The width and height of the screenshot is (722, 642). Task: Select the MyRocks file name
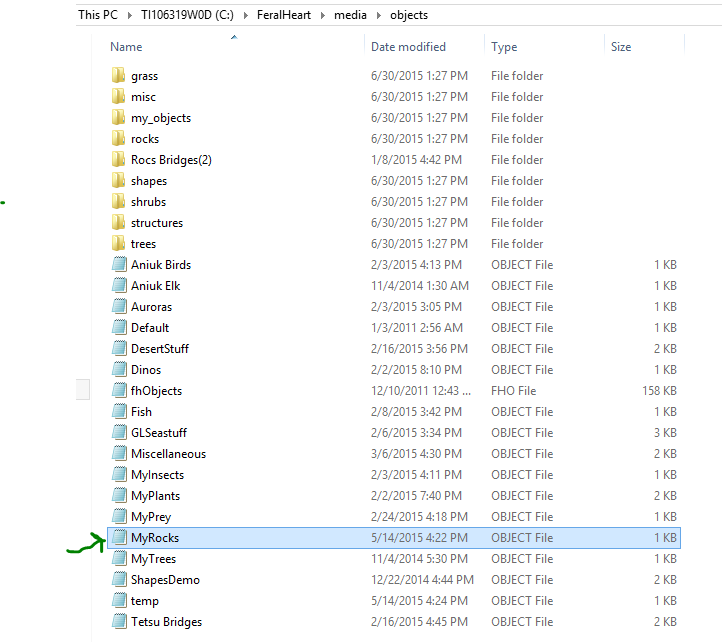(155, 537)
